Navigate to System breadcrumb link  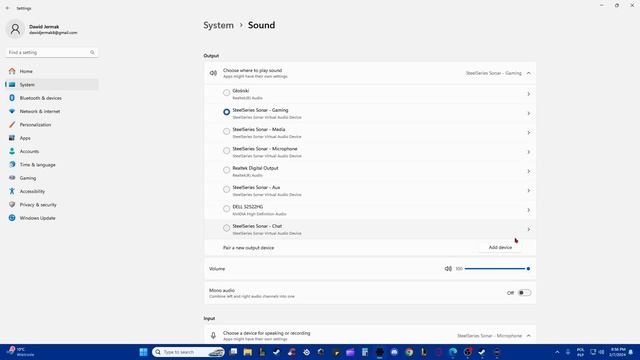click(218, 25)
